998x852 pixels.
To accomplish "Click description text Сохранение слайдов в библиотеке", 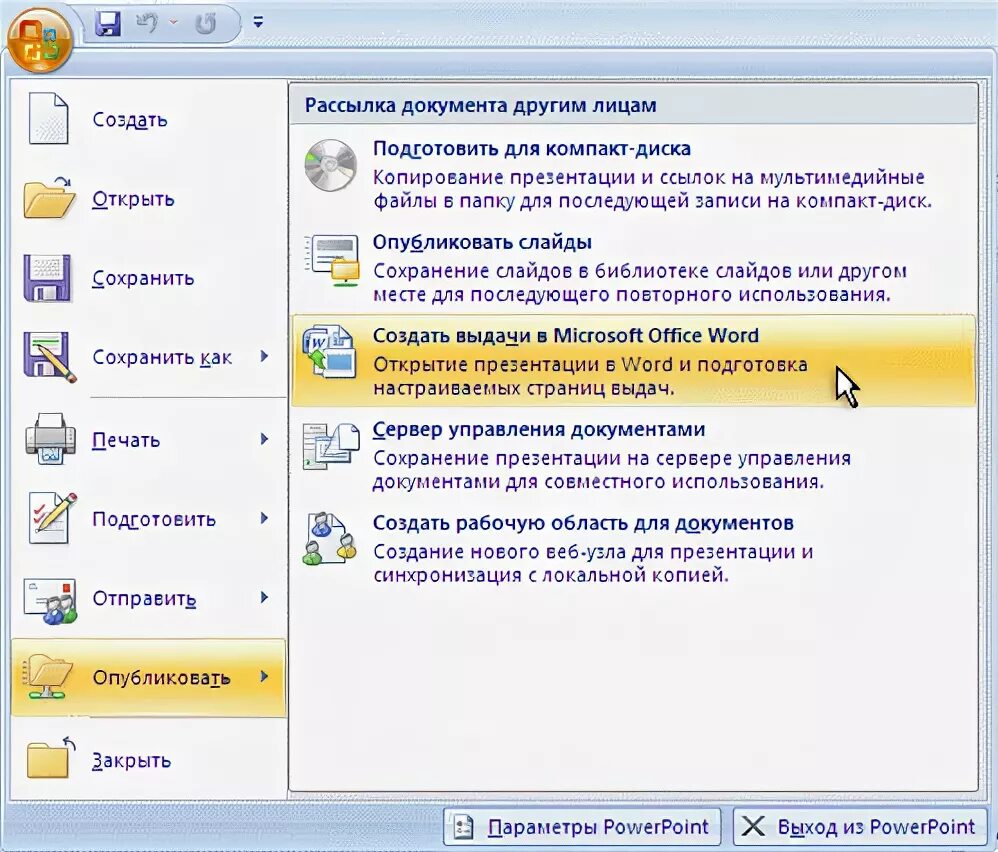I will click(640, 283).
